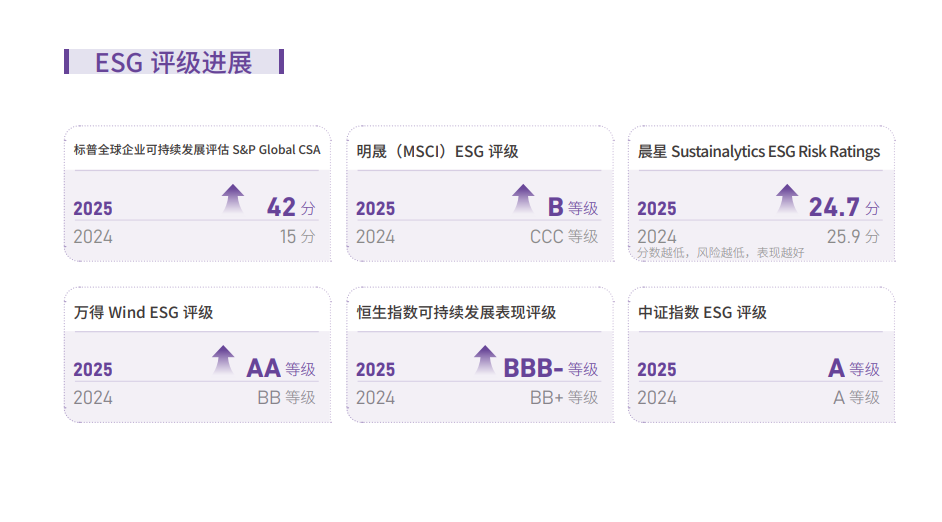Click the 晨星 Sustainalytics ESG Risk Ratings title

click(759, 152)
